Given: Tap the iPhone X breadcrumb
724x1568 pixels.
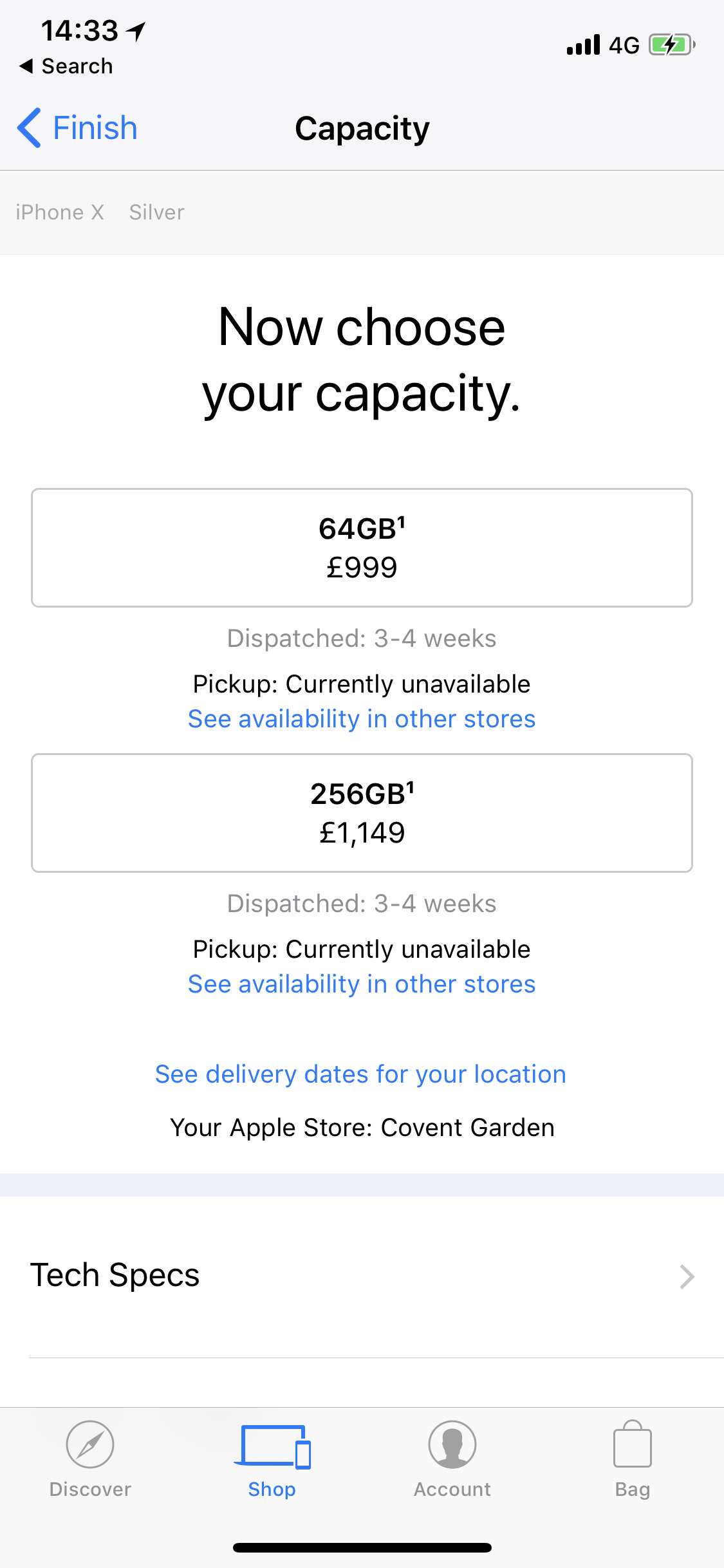Looking at the screenshot, I should pos(60,212).
